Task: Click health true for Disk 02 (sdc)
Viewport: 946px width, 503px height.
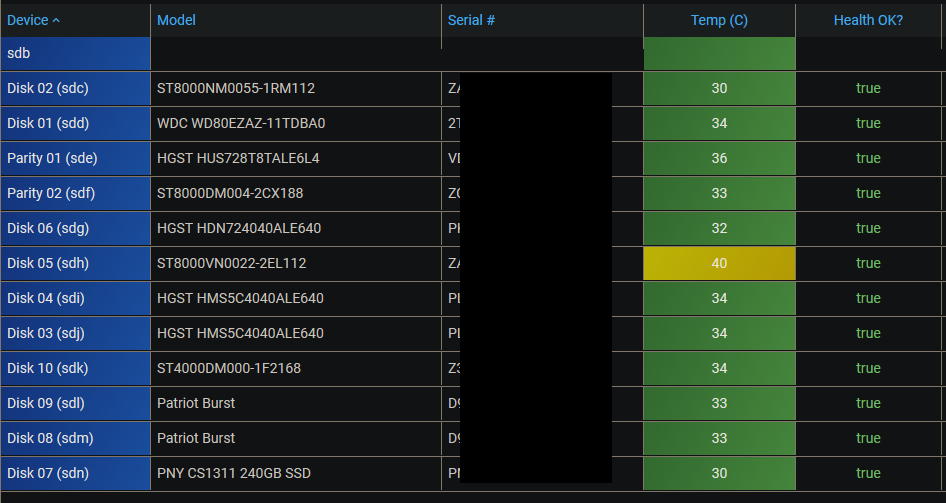Action: (x=868, y=88)
